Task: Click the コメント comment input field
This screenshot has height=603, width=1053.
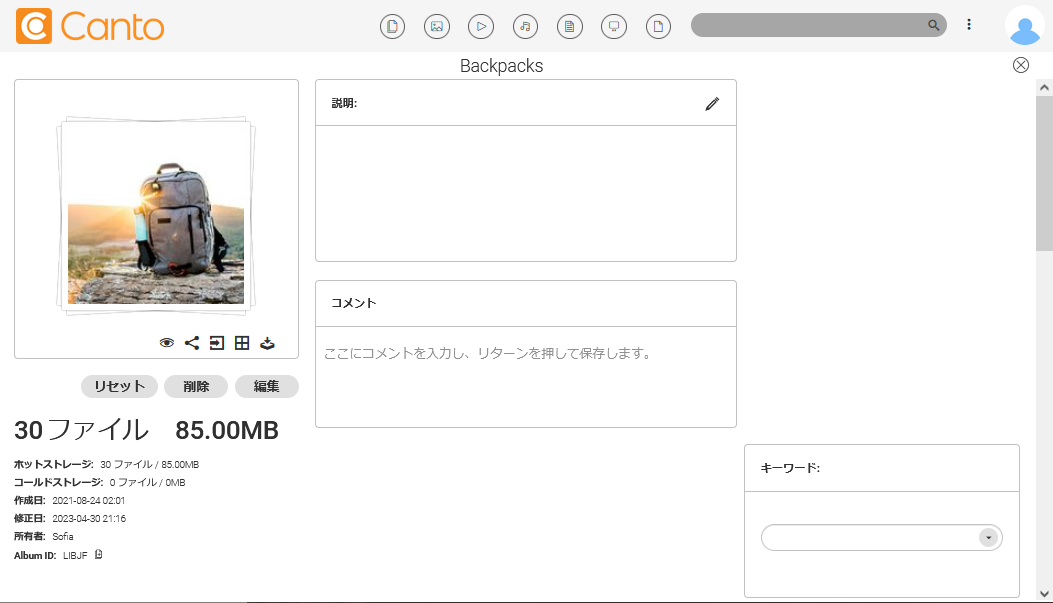Action: click(x=525, y=354)
